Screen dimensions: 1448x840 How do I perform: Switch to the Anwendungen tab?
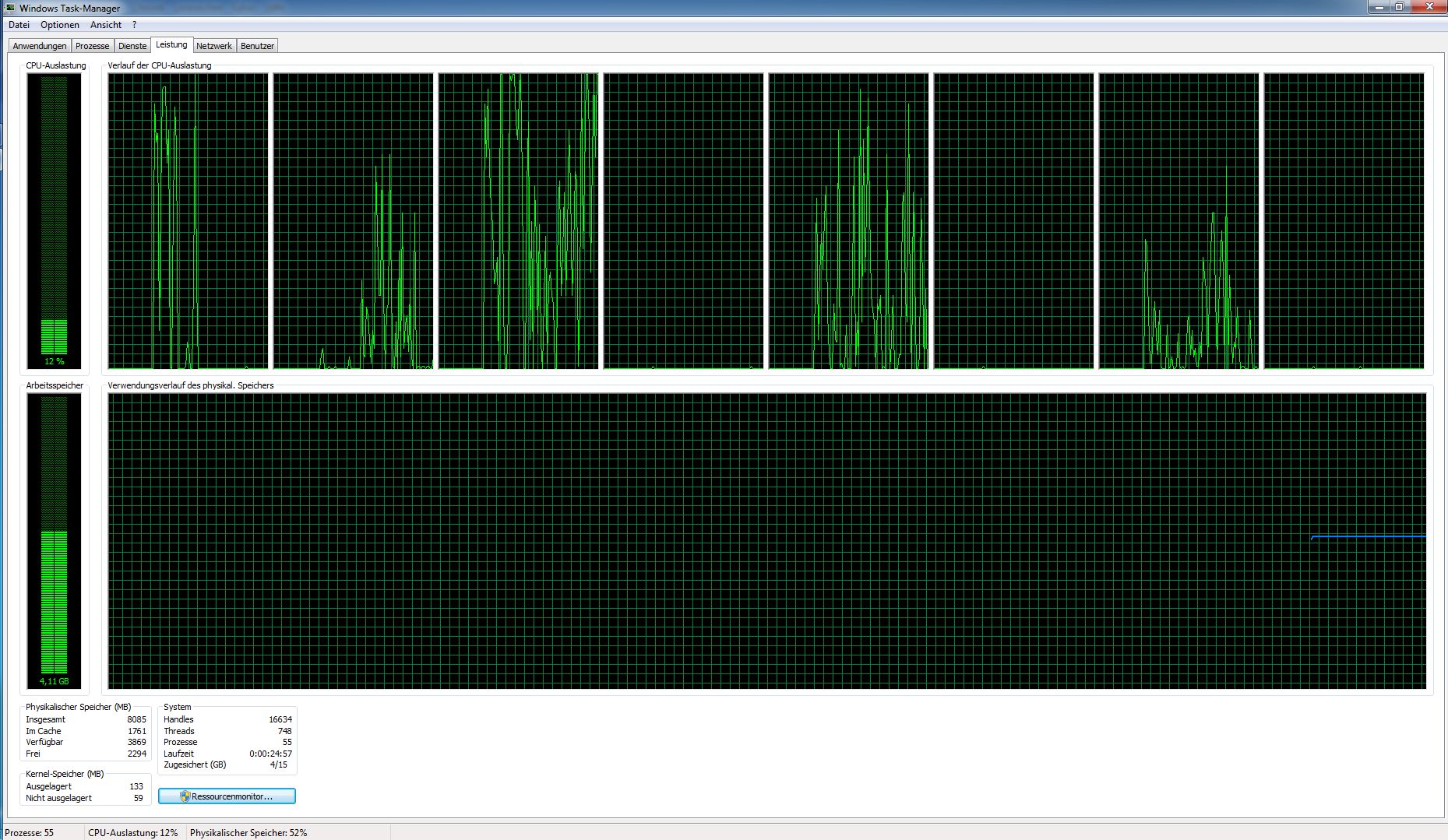tap(40, 46)
